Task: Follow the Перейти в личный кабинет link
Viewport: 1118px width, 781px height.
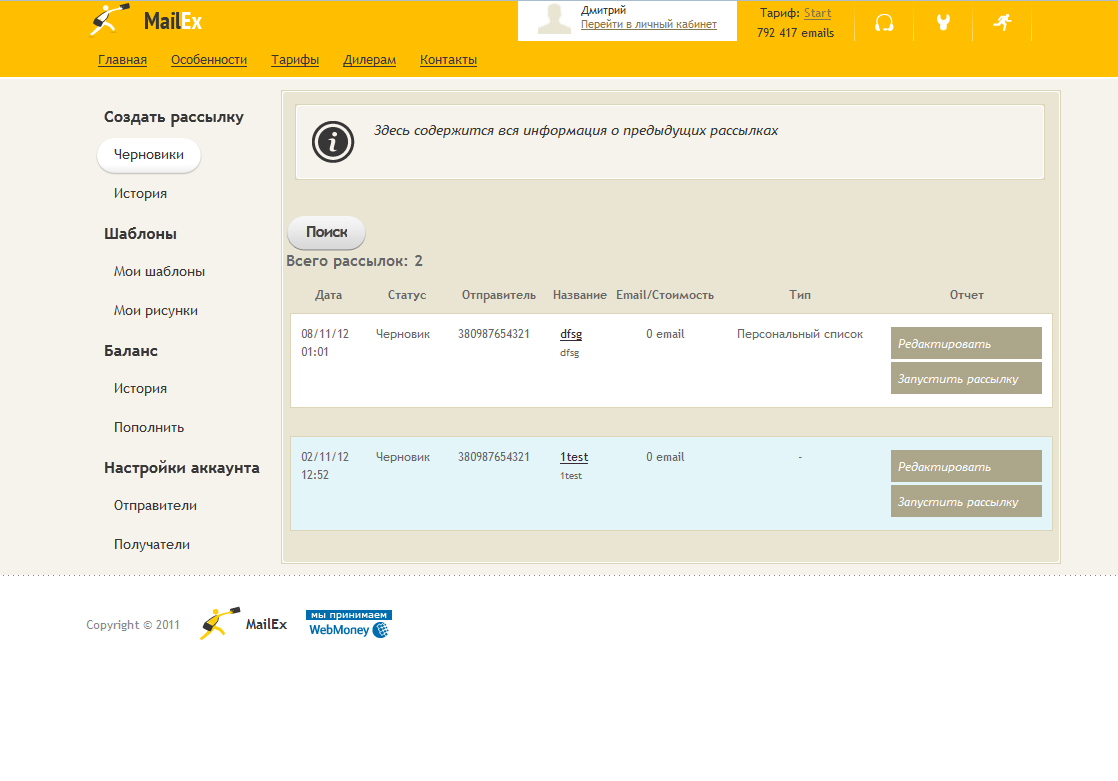Action: coord(649,25)
